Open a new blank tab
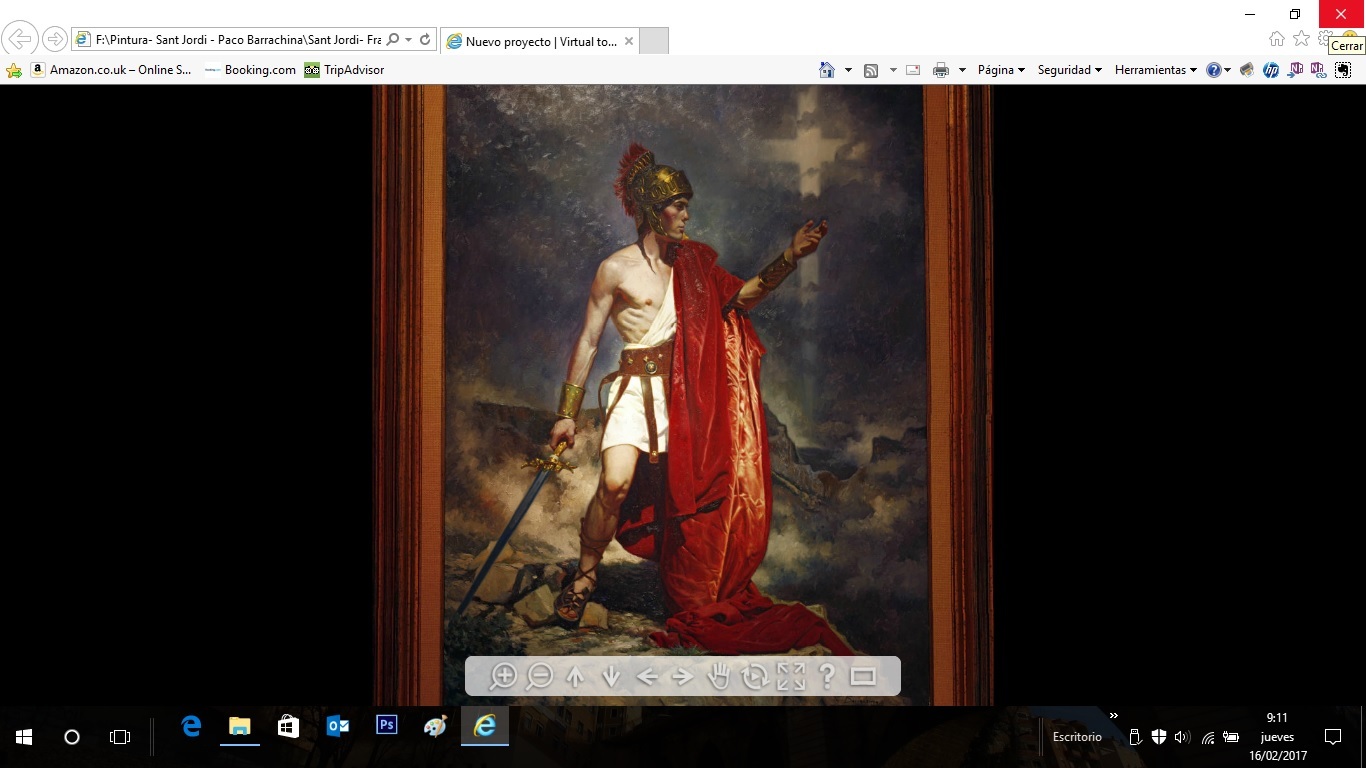 point(653,41)
